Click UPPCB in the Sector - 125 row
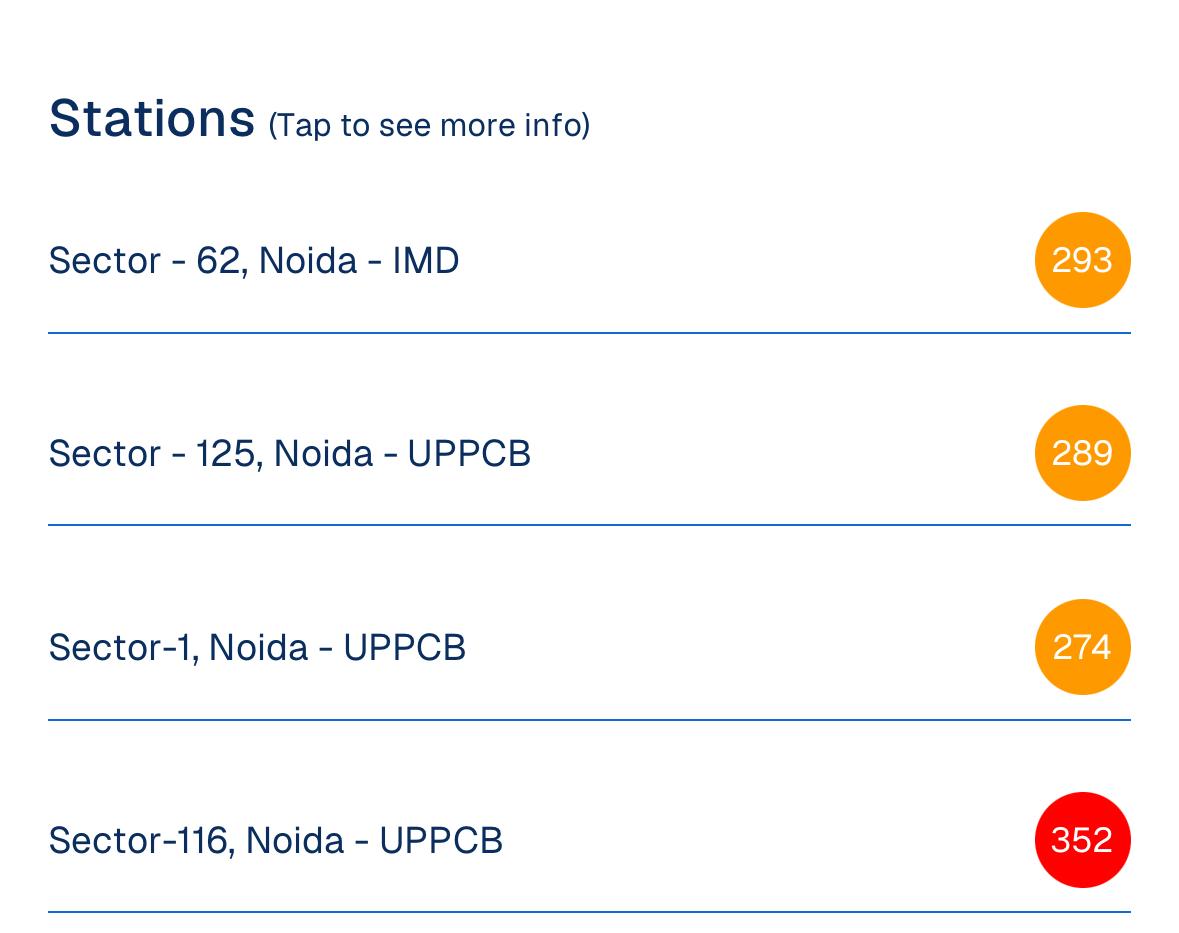 point(469,454)
